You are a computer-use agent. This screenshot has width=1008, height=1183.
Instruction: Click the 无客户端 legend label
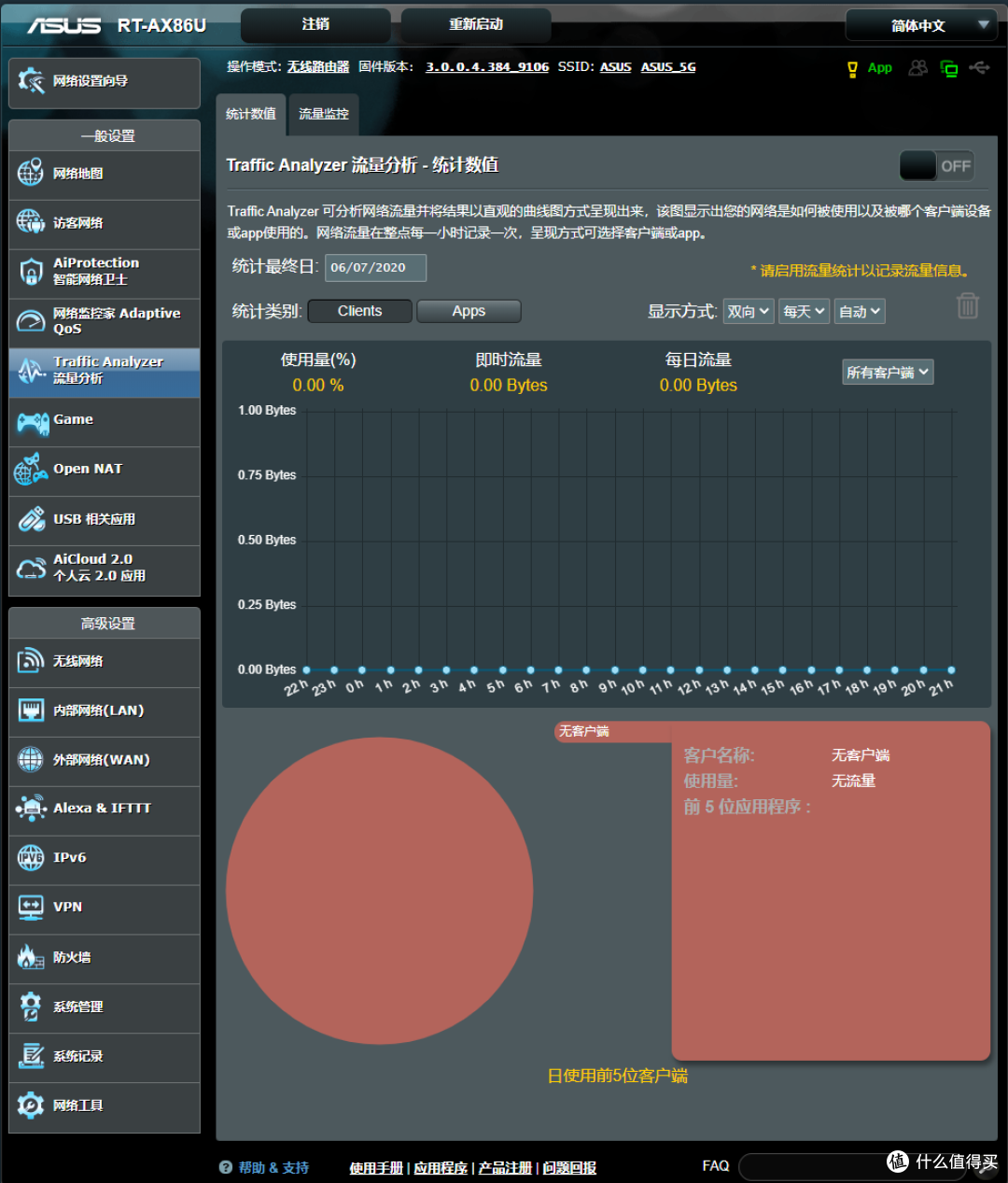pos(584,731)
